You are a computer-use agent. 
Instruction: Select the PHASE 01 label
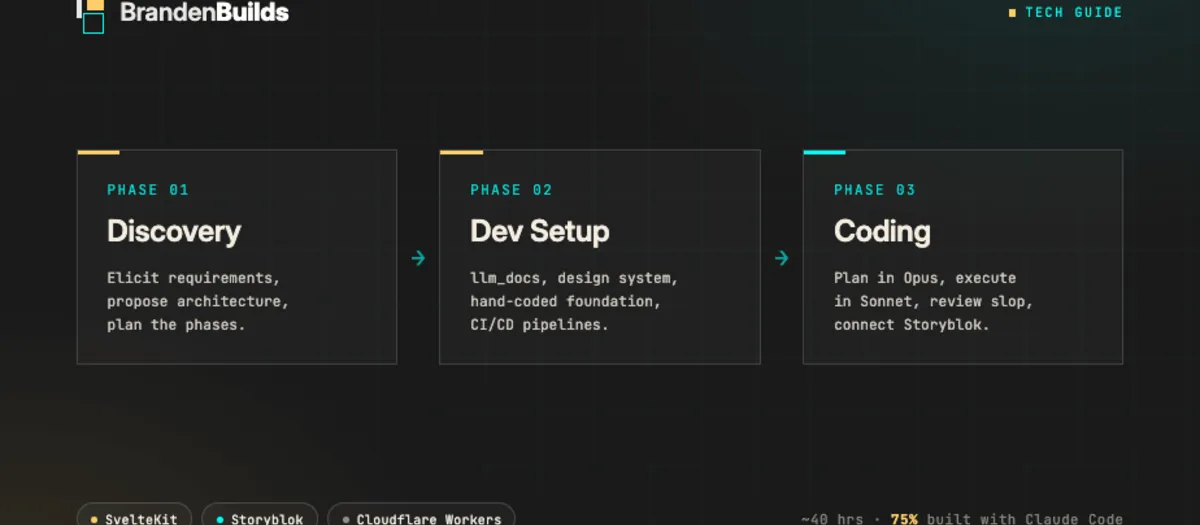pyautogui.click(x=148, y=190)
